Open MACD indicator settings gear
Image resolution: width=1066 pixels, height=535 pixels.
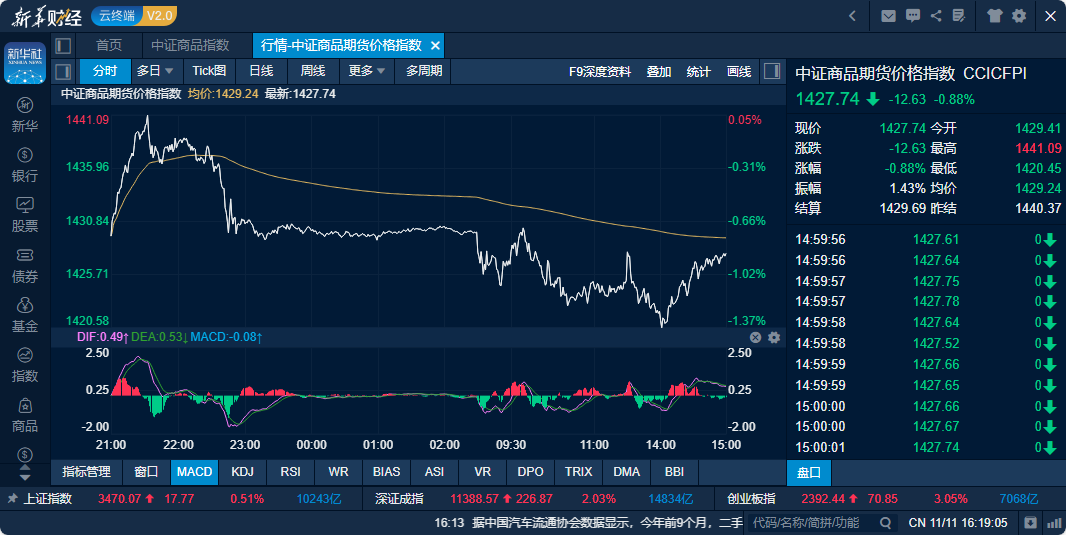774,337
